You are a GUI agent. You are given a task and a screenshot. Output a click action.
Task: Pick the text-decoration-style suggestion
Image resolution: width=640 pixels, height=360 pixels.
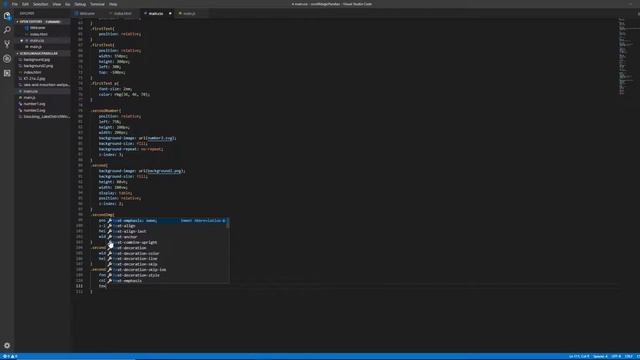click(x=167, y=276)
